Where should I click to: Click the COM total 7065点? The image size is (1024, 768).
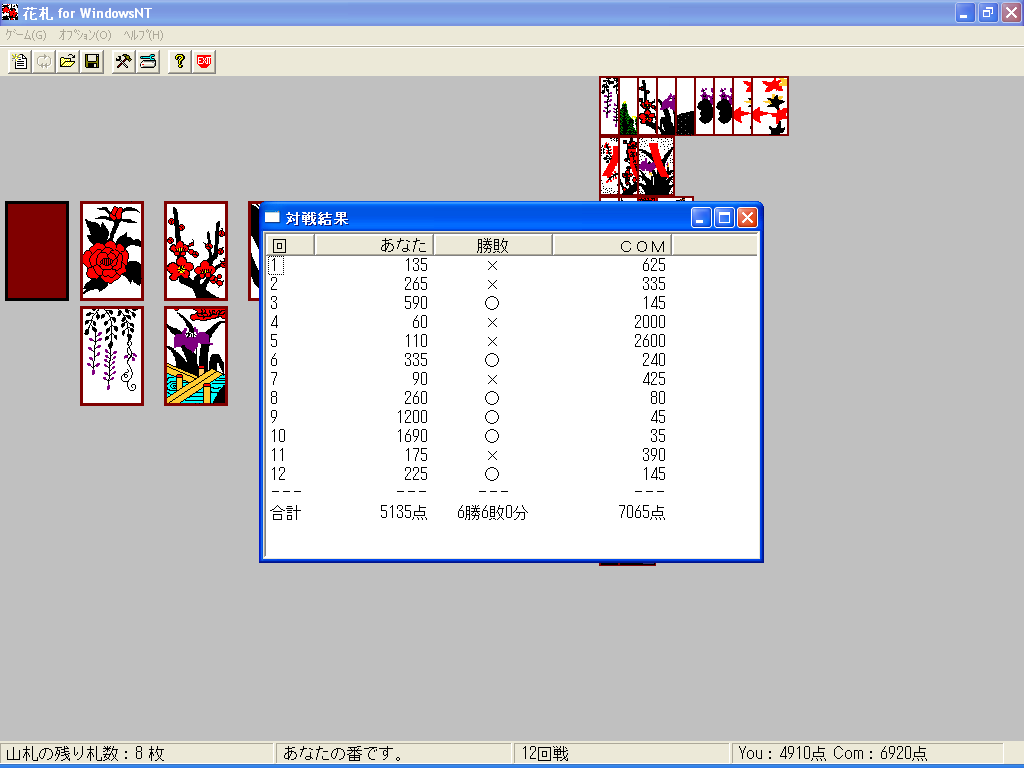coord(642,512)
